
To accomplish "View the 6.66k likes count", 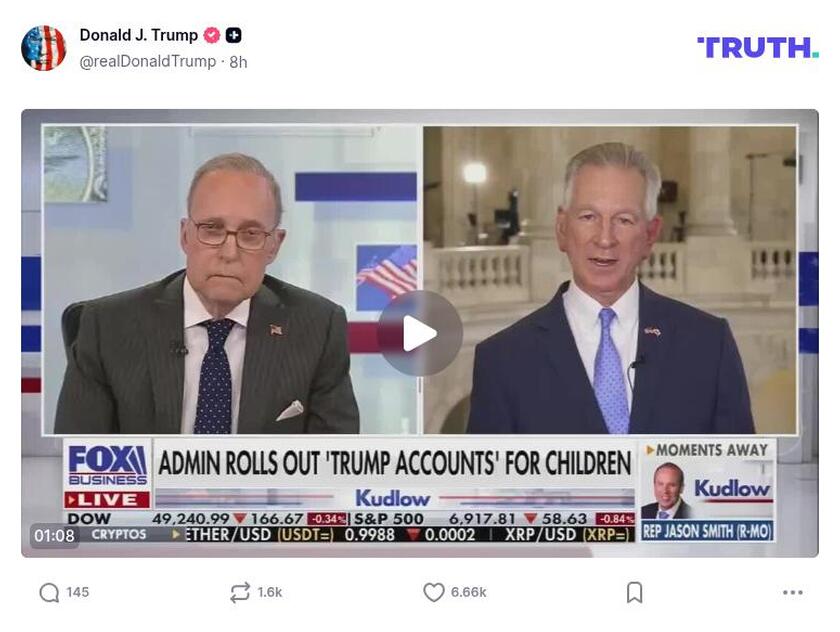I will (x=468, y=592).
